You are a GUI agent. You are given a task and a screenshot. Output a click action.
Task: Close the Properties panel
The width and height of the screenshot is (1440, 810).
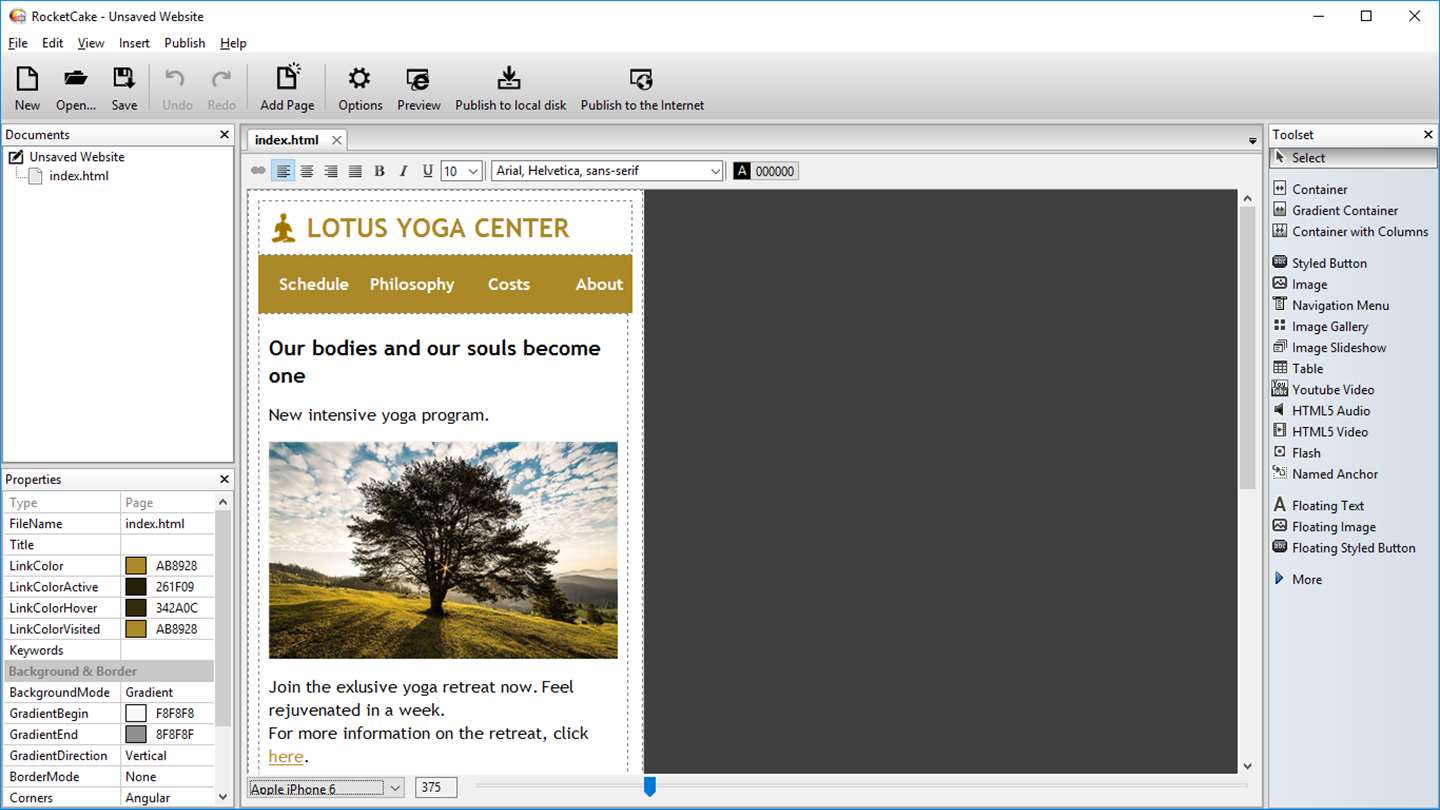224,479
